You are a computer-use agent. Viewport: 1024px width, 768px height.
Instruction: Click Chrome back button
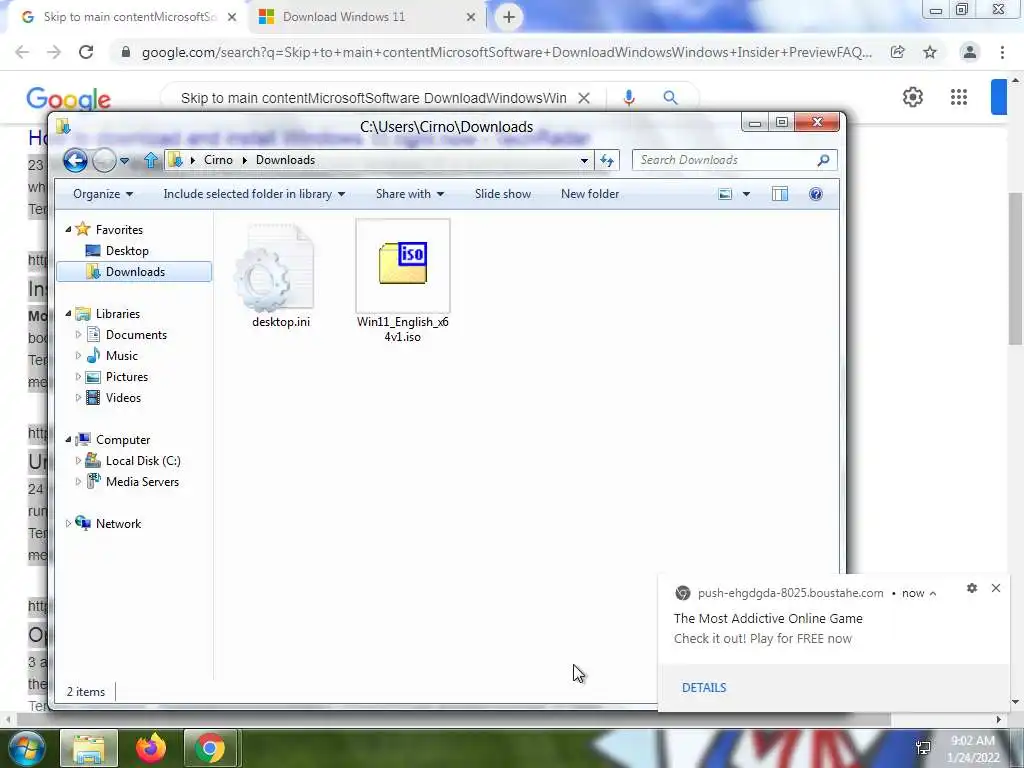coord(22,52)
